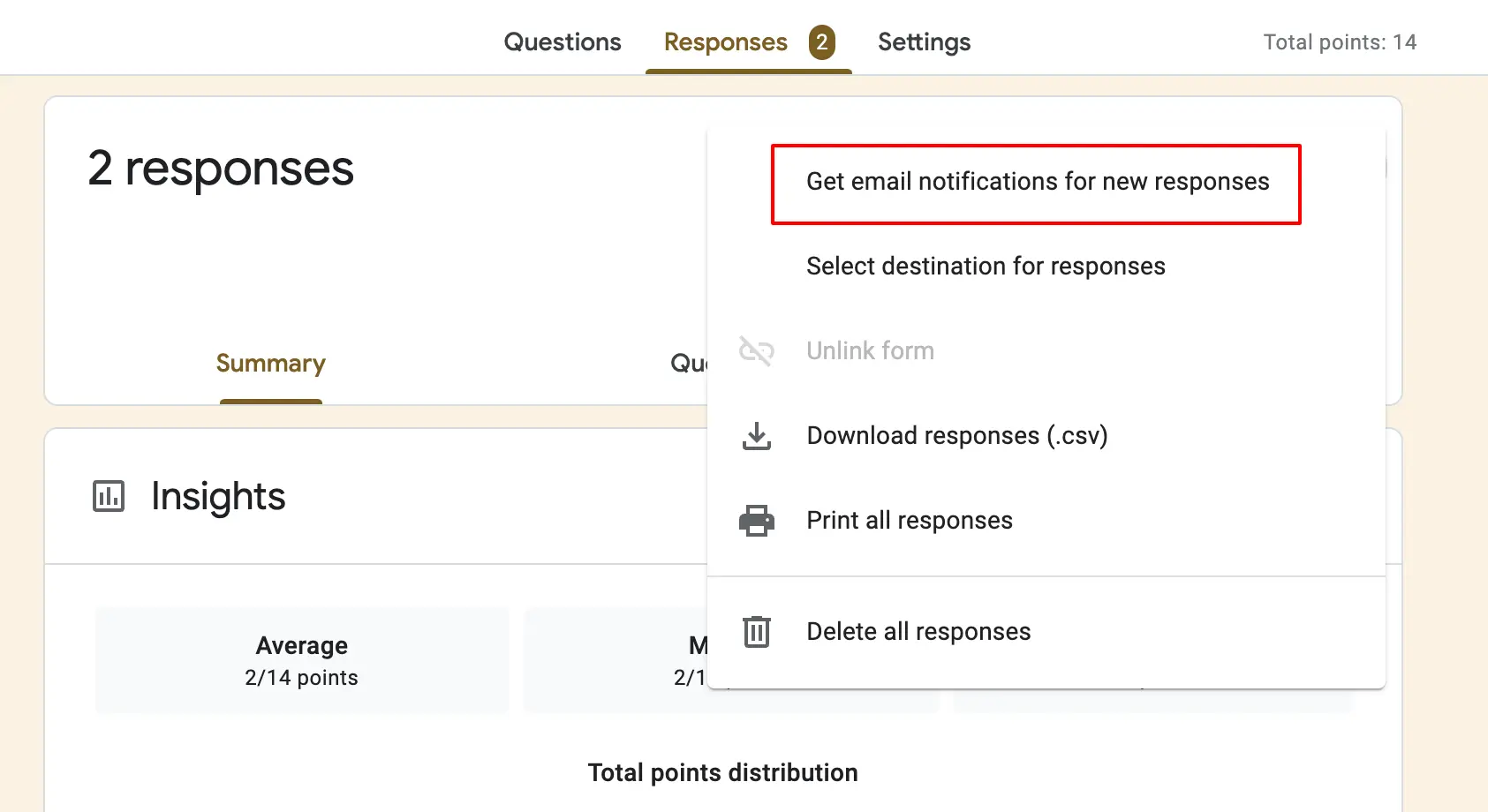This screenshot has height=812, width=1488.
Task: Select Get email notifications for new responses
Action: coord(1037,182)
